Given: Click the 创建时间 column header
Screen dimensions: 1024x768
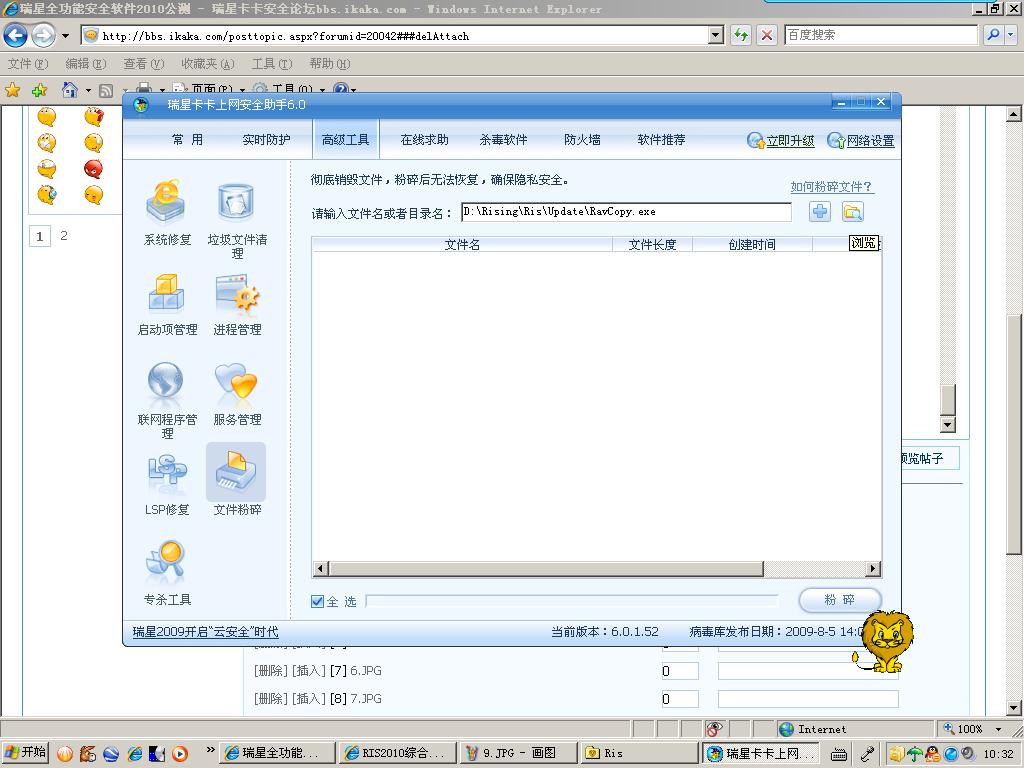Looking at the screenshot, I should pos(752,244).
